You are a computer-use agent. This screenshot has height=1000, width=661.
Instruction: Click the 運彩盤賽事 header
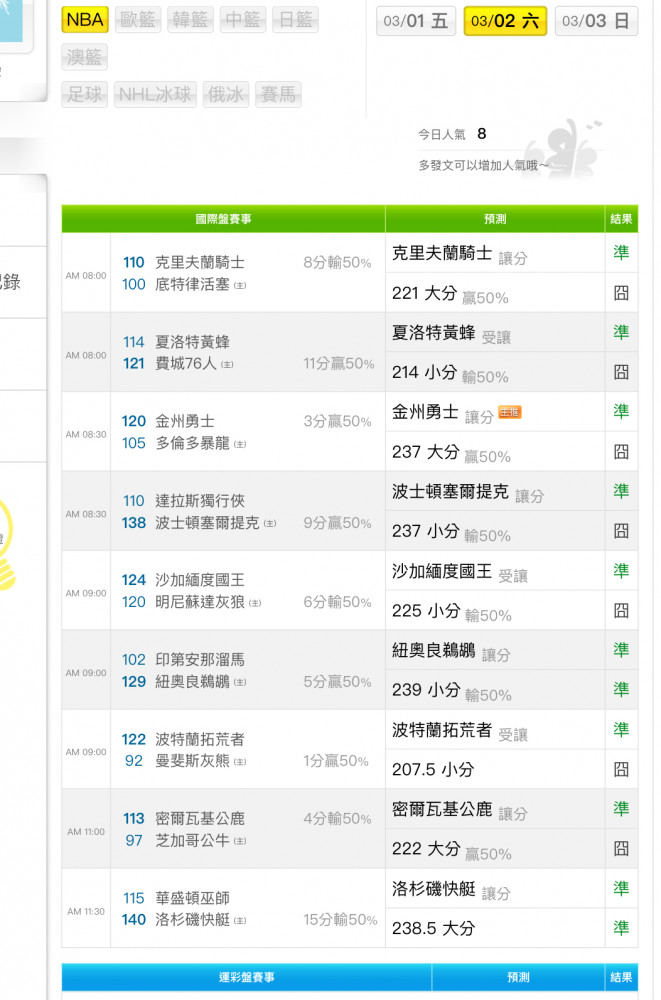(247, 978)
